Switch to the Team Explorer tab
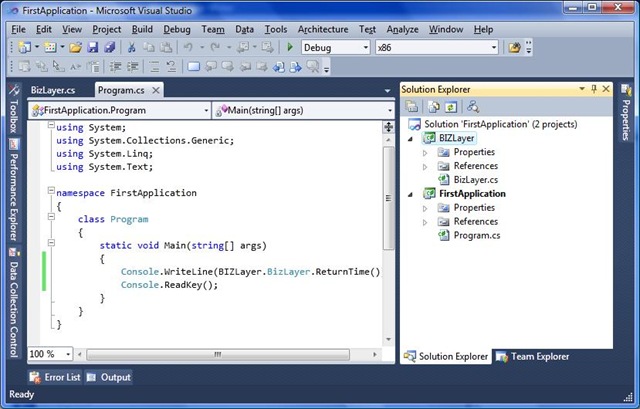Screen dimensions: 640x409 tap(533, 356)
